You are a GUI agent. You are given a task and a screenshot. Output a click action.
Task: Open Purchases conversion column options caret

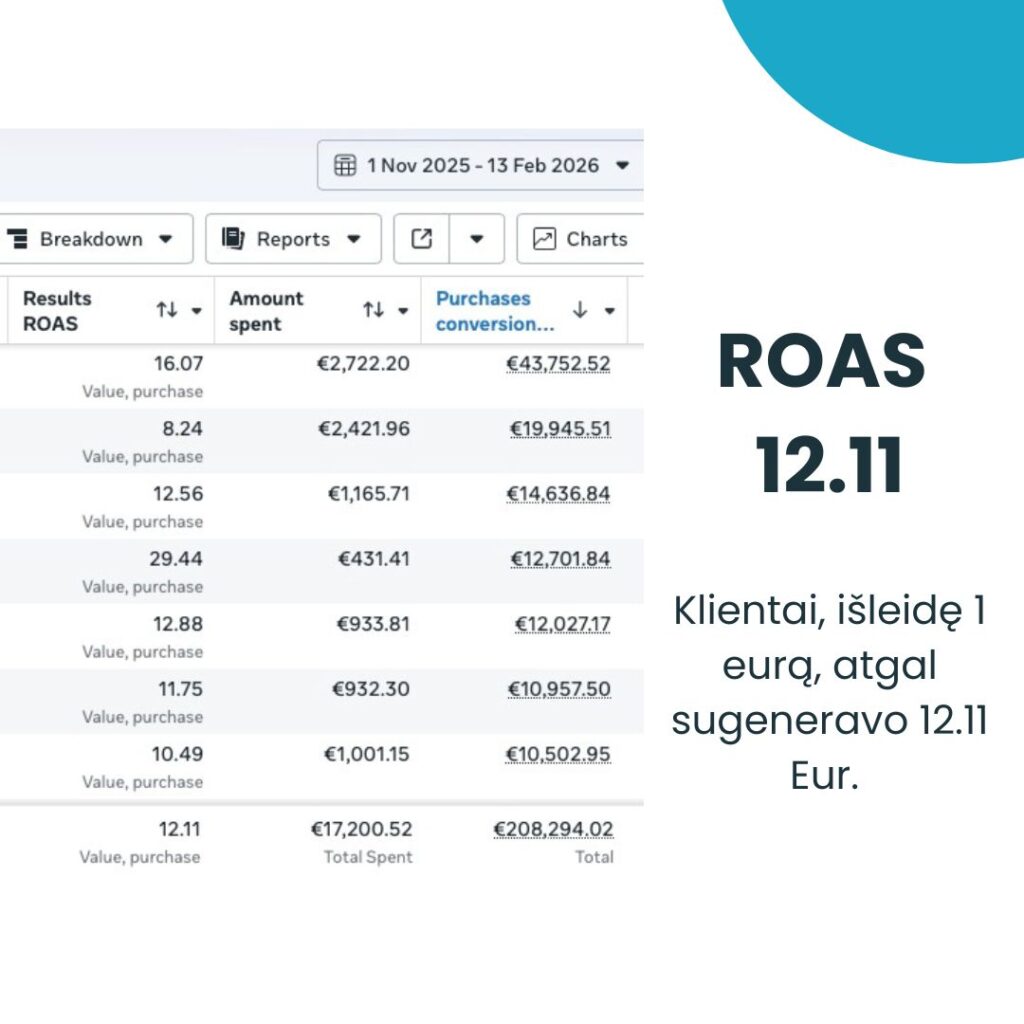pos(609,311)
